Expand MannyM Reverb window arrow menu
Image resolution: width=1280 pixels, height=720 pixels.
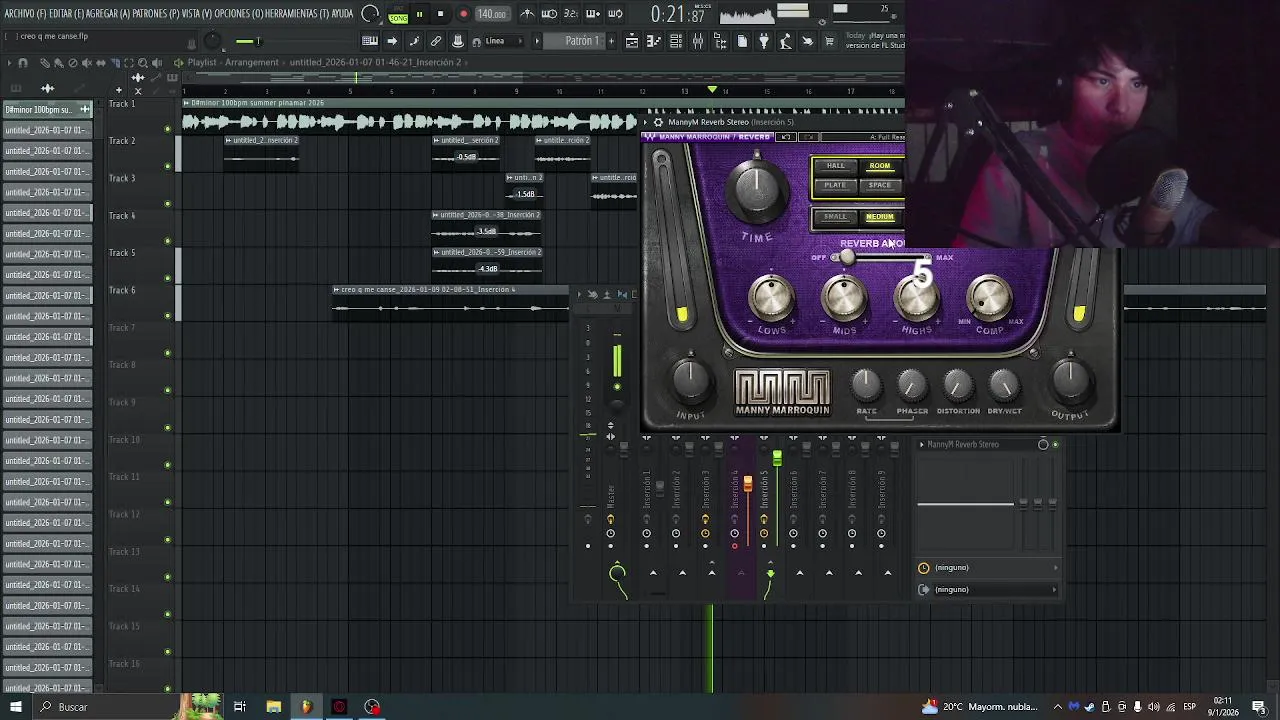click(646, 122)
